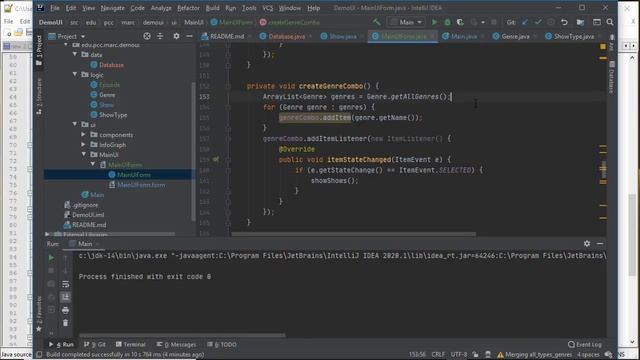Screen dimensions: 640x360
Task: Expand the components folder
Action: pyautogui.click(x=84, y=134)
